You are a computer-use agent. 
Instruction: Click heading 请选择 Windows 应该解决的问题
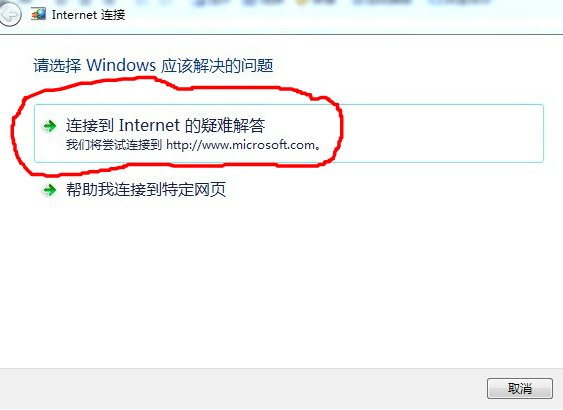point(153,66)
